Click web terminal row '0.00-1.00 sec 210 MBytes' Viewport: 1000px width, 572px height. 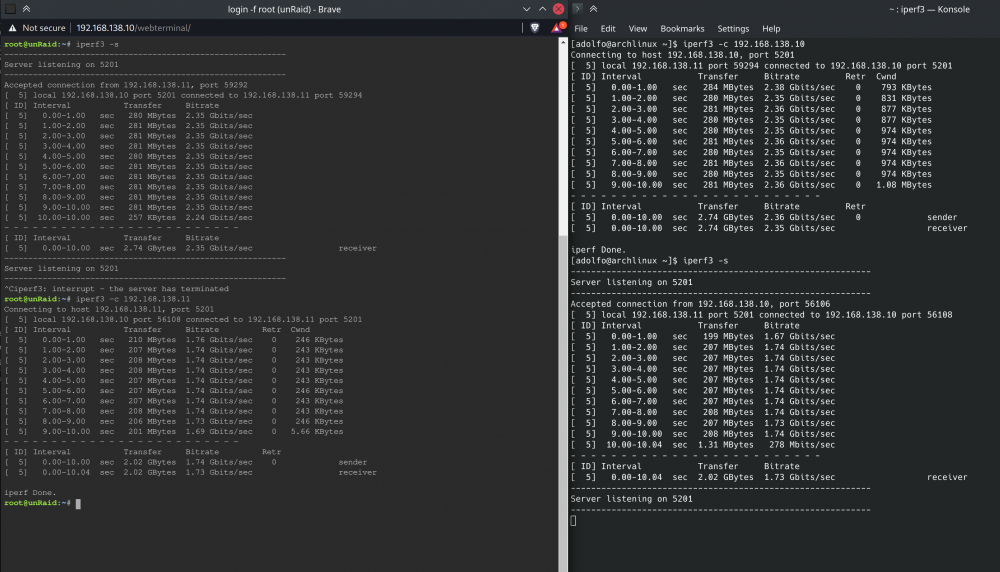coord(173,340)
